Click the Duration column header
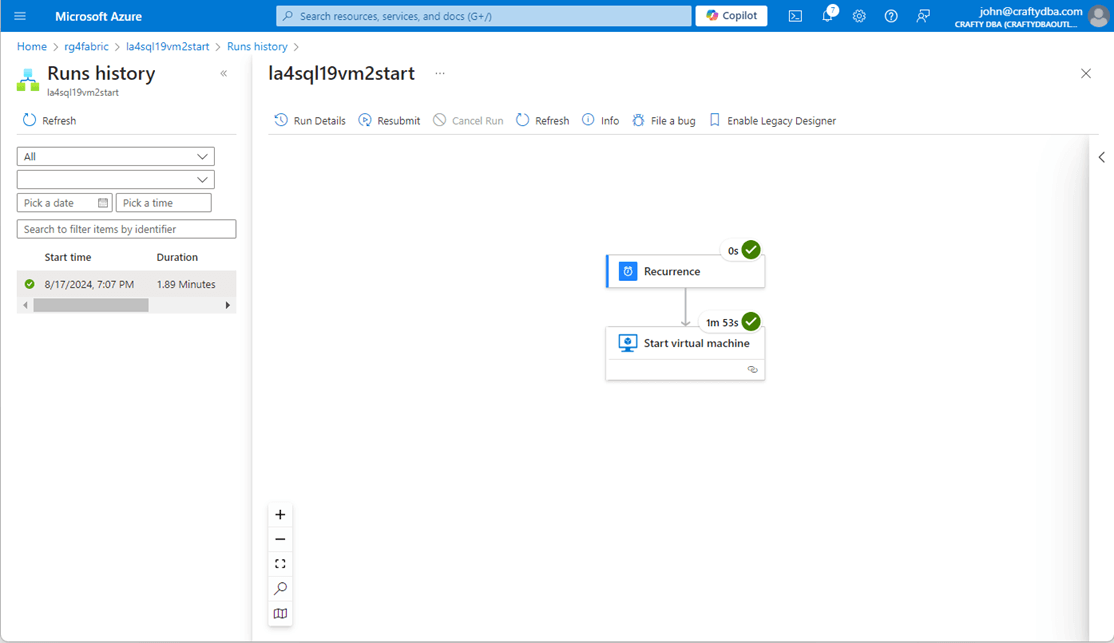This screenshot has height=643, width=1114. pyautogui.click(x=177, y=257)
